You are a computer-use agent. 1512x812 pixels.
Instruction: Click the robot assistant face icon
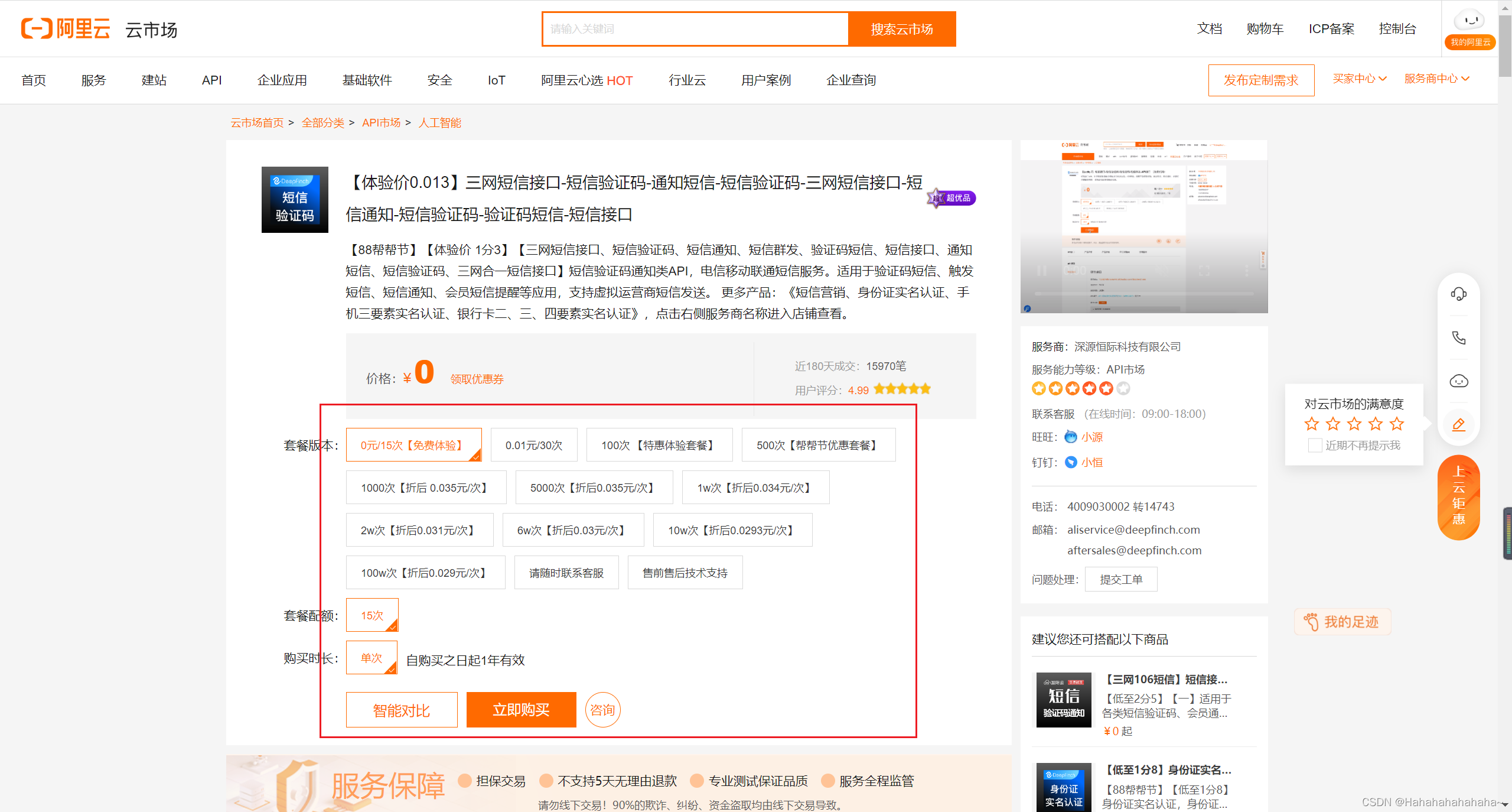pos(1458,381)
